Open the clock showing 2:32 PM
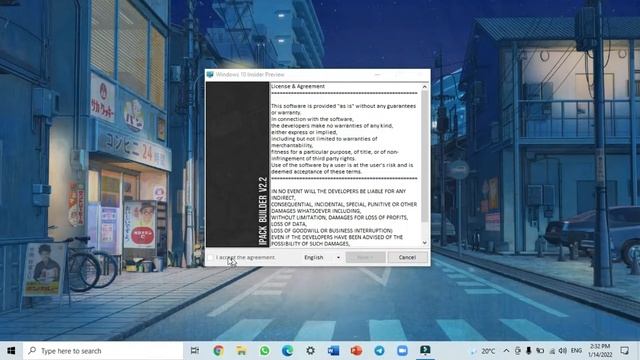This screenshot has width=640, height=360. [600, 351]
